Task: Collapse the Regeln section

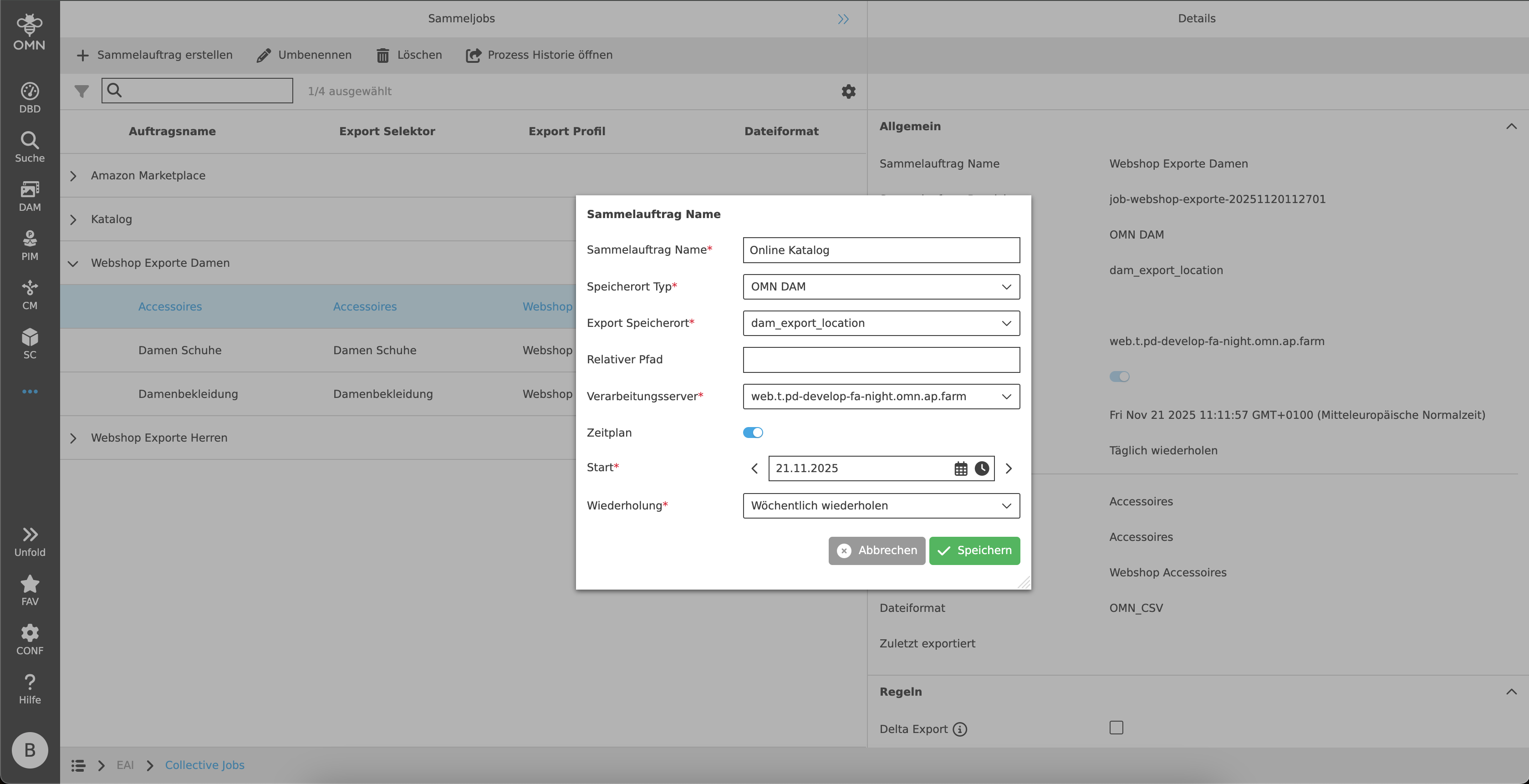Action: [1511, 692]
